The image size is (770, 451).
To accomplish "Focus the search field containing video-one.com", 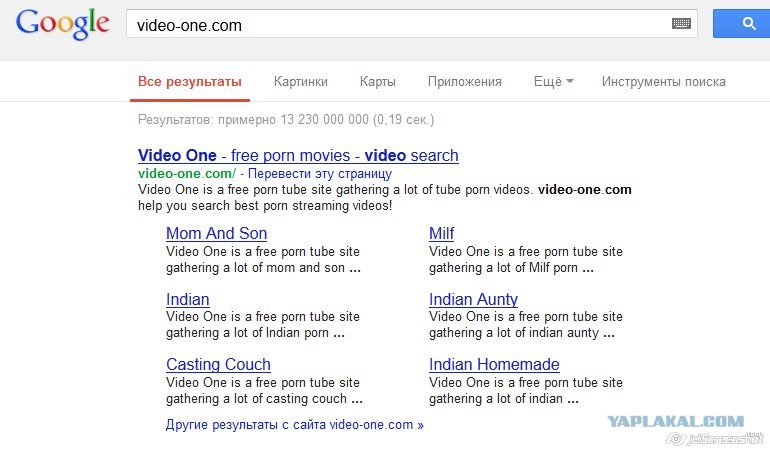I will pyautogui.click(x=400, y=25).
